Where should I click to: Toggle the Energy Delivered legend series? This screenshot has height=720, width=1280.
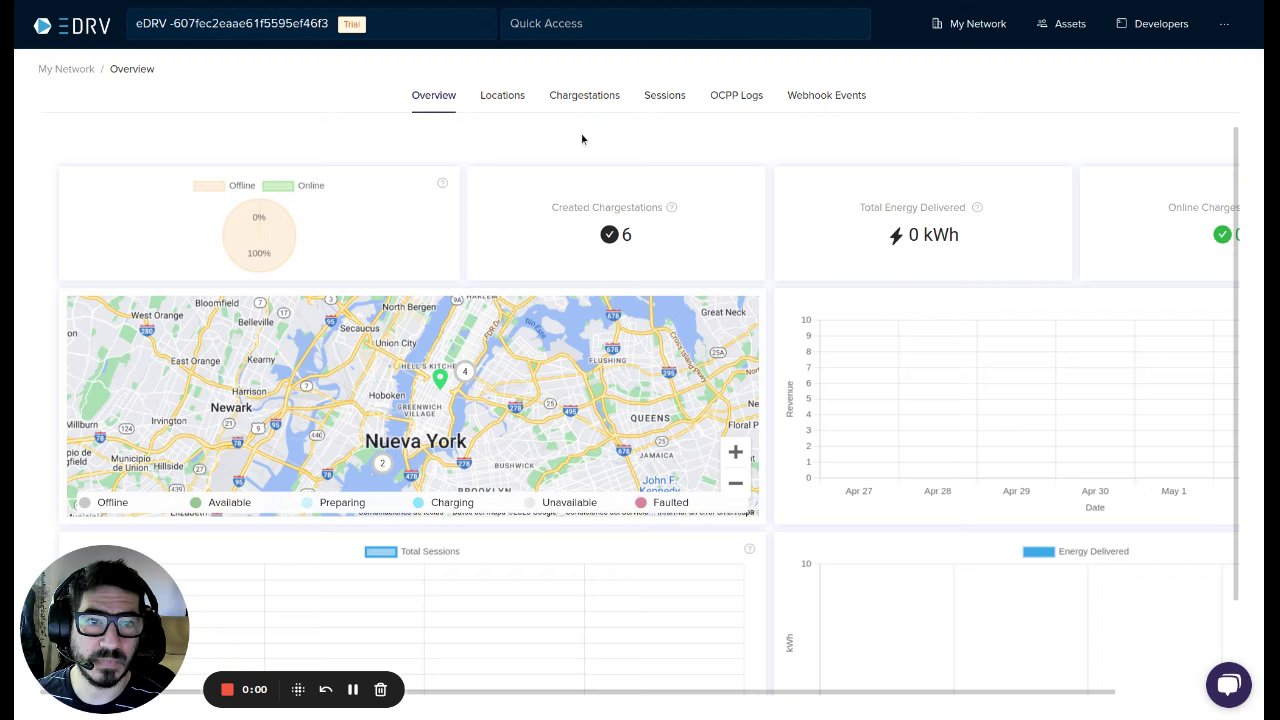(x=1076, y=551)
